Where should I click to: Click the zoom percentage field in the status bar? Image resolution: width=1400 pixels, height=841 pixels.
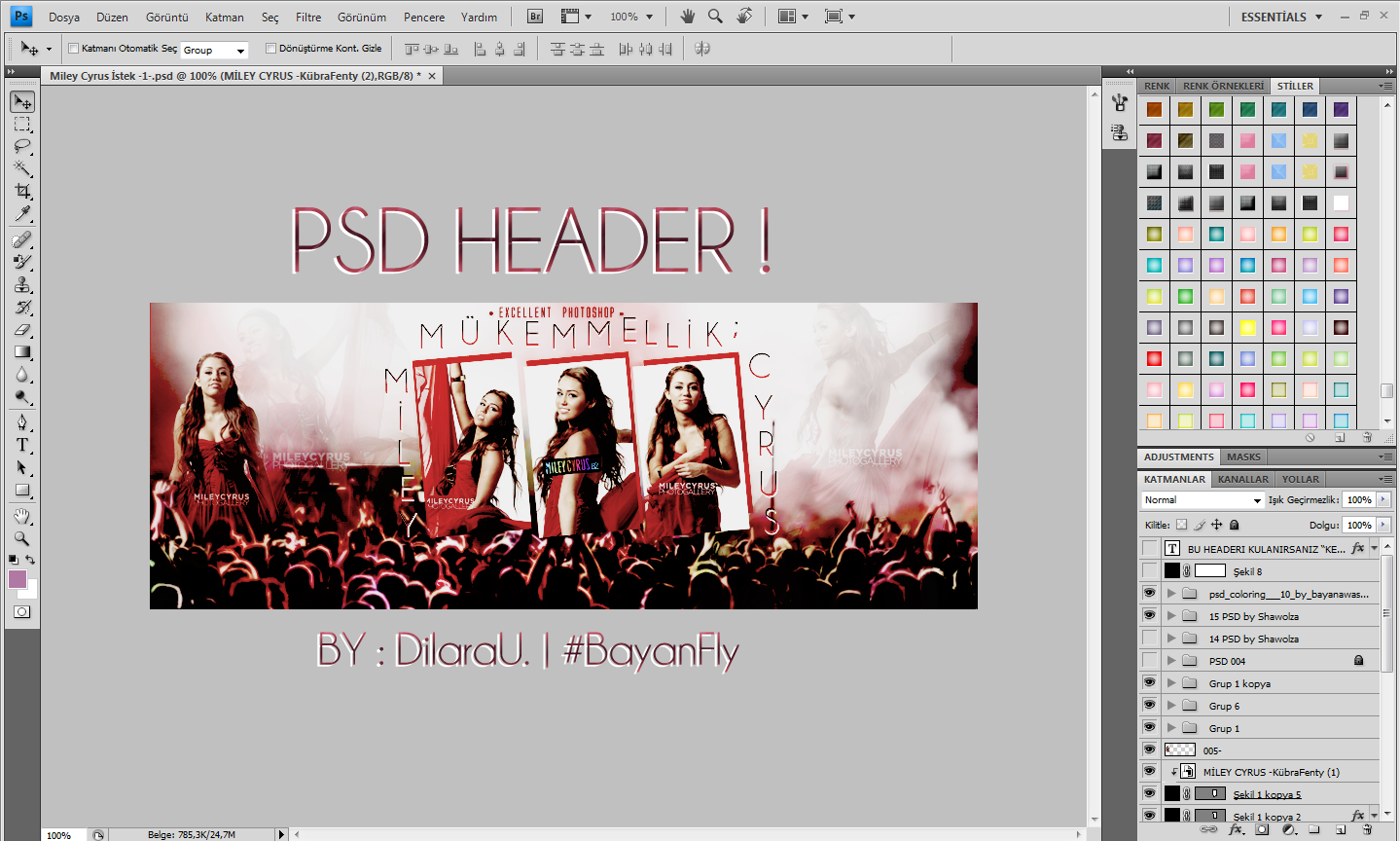point(60,834)
